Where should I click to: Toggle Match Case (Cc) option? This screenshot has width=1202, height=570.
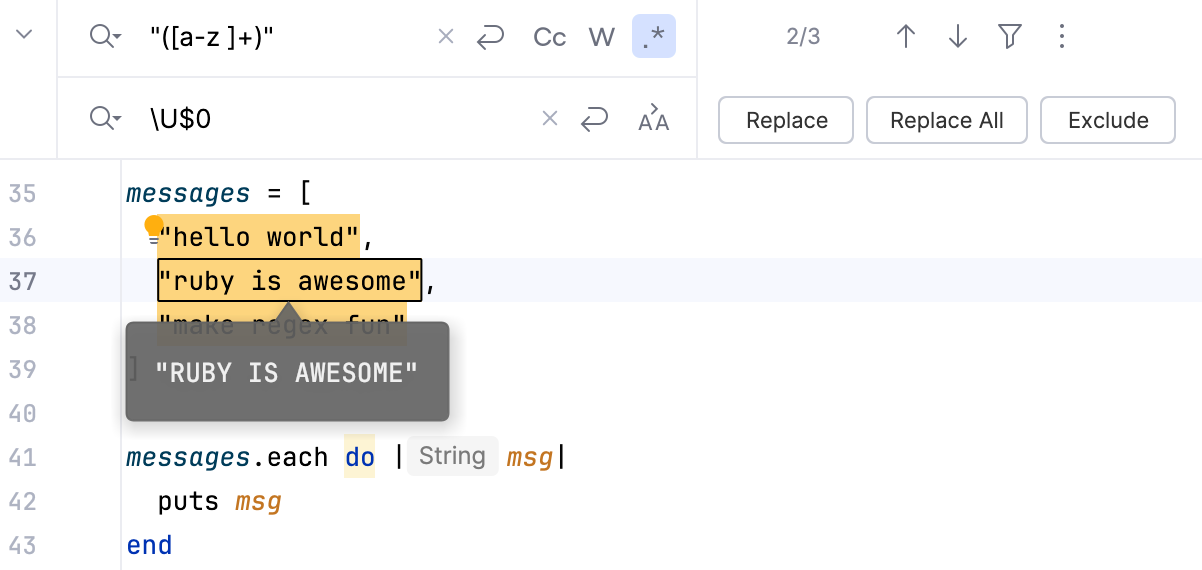coord(550,38)
